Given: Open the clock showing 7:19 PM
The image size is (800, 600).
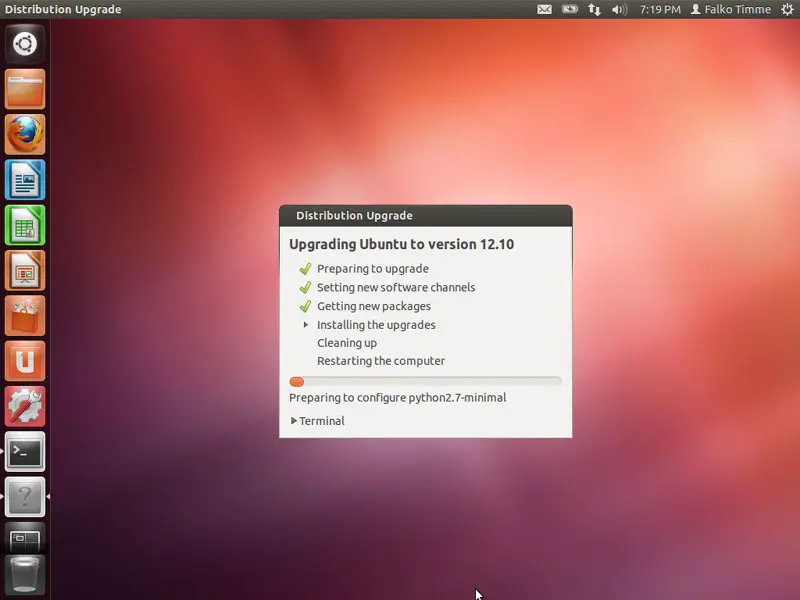Looking at the screenshot, I should (x=660, y=10).
